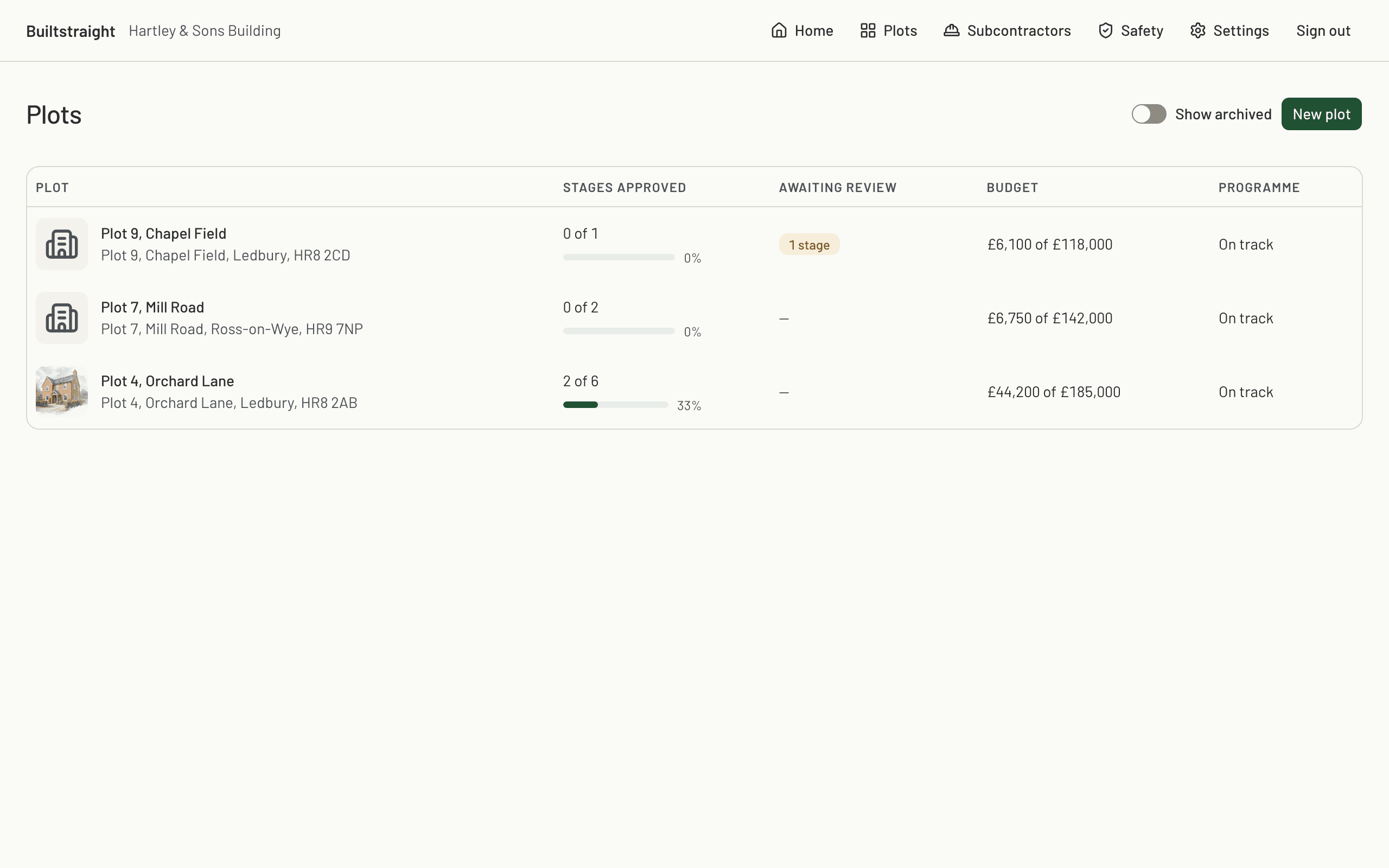Open the Home nav item

802,30
